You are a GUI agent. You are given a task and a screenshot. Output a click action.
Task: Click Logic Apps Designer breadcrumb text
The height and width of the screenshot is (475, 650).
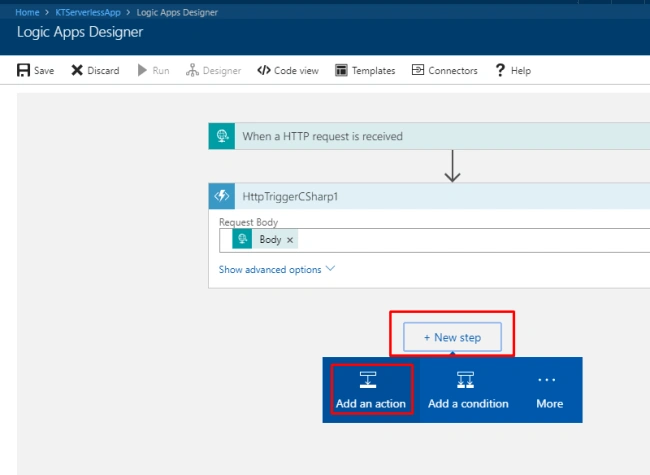click(177, 12)
